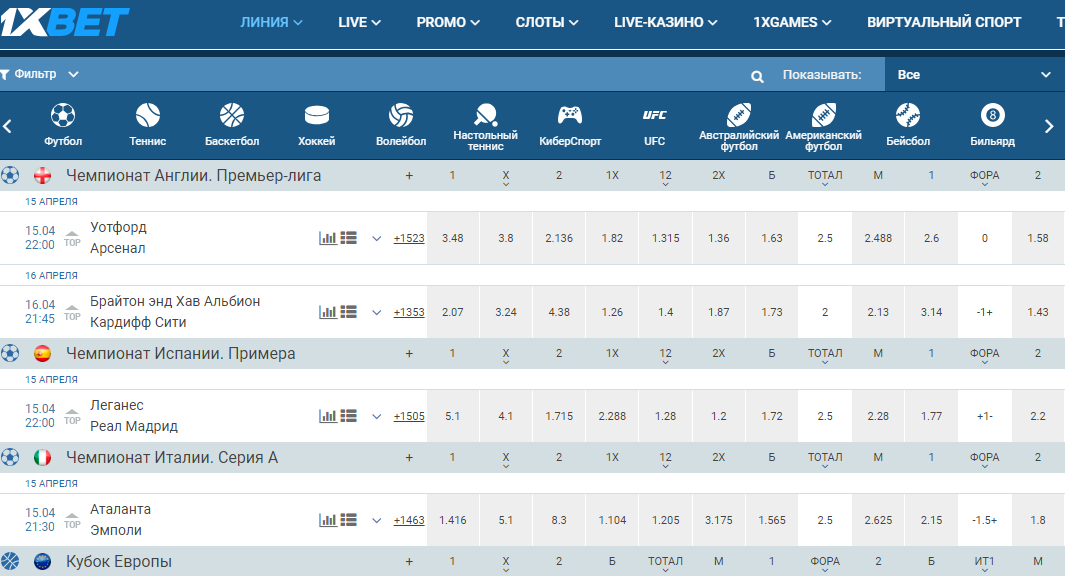
Task: Open the 1XBET logo home link
Action: point(64,22)
